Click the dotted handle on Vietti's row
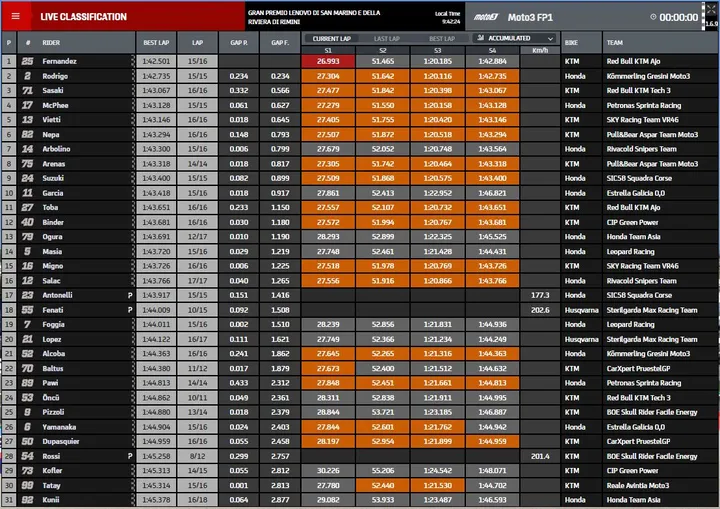Screen dimensions: 720x509 [133, 119]
